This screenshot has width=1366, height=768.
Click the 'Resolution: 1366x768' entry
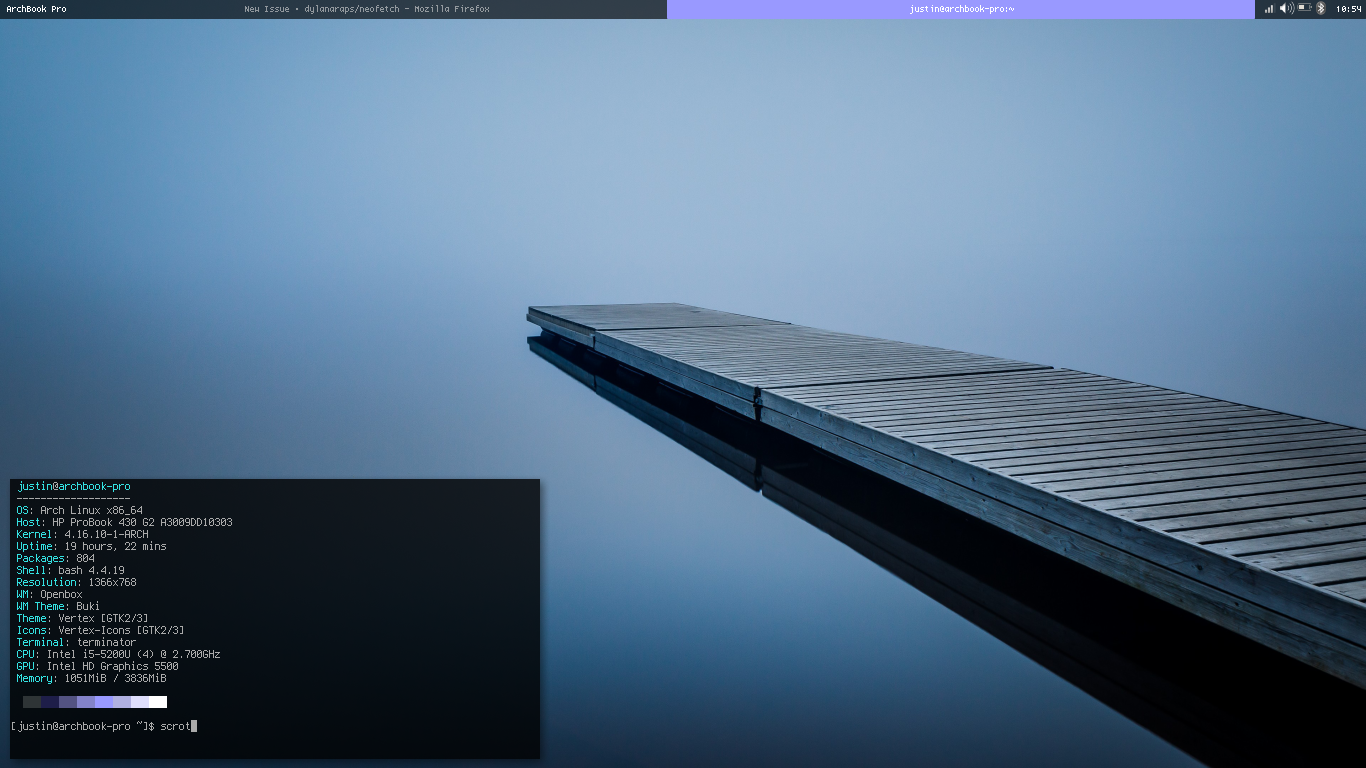click(x=75, y=582)
